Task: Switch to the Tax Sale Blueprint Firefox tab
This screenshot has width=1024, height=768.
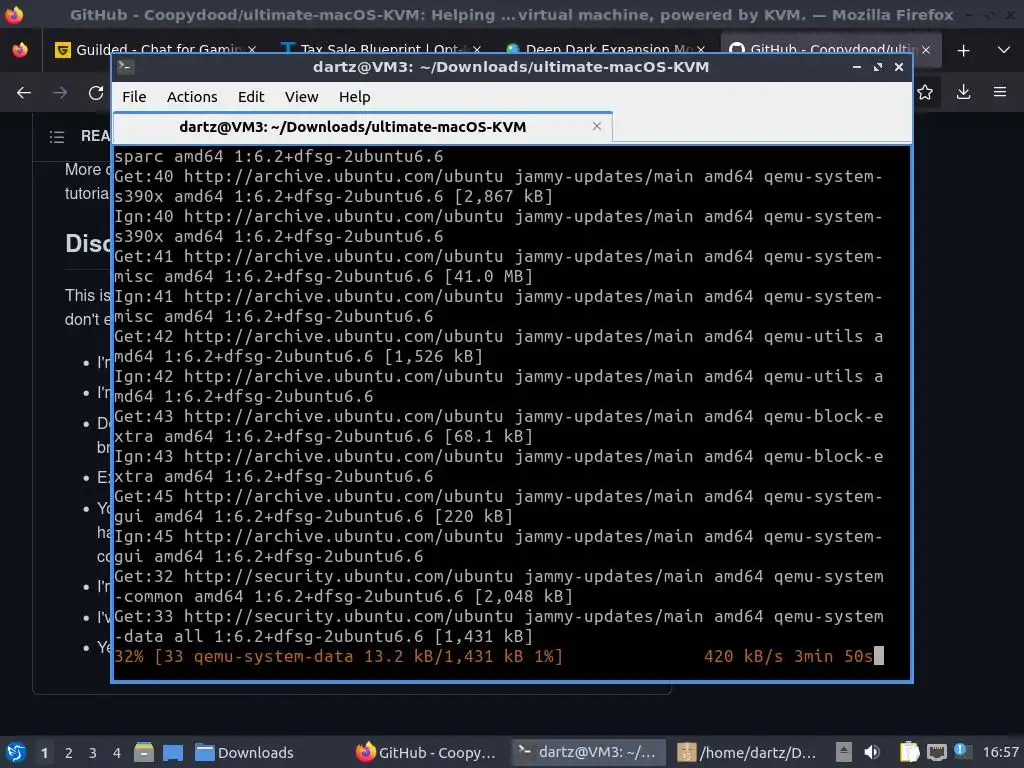Action: pos(379,50)
